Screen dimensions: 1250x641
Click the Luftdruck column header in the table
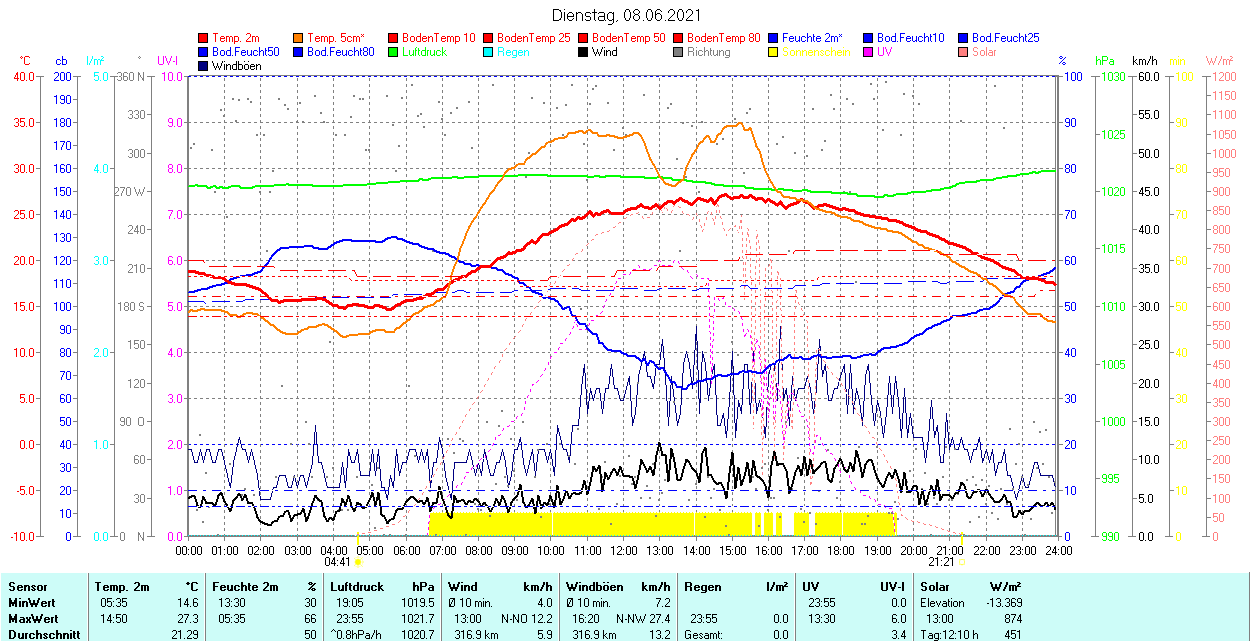[x=357, y=587]
